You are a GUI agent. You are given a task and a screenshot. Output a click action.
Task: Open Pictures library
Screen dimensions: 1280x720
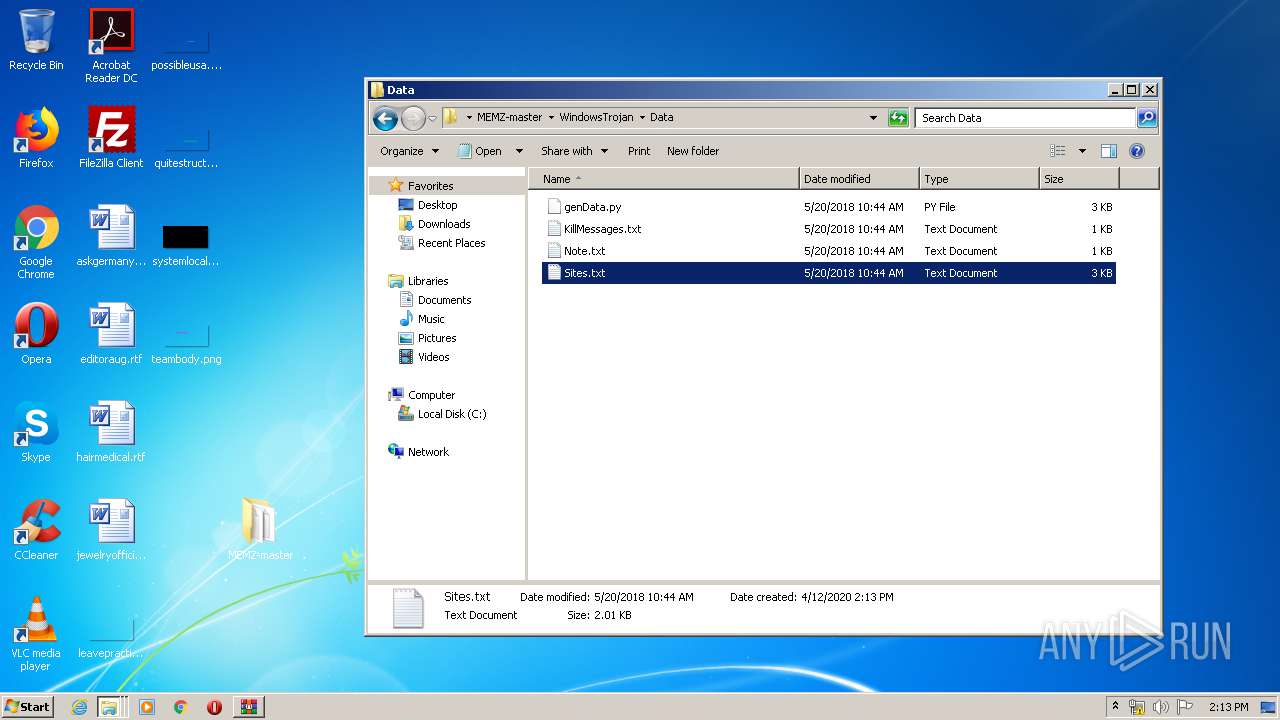point(437,338)
